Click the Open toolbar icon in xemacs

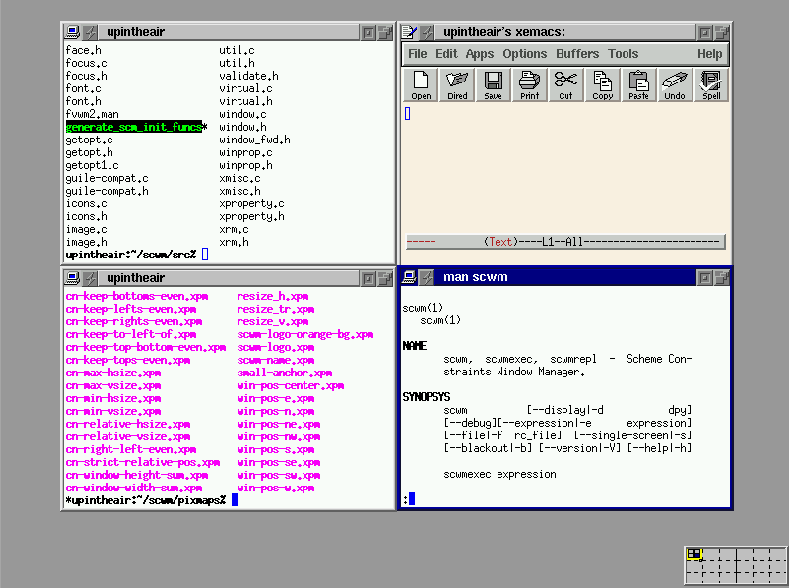tap(421, 84)
